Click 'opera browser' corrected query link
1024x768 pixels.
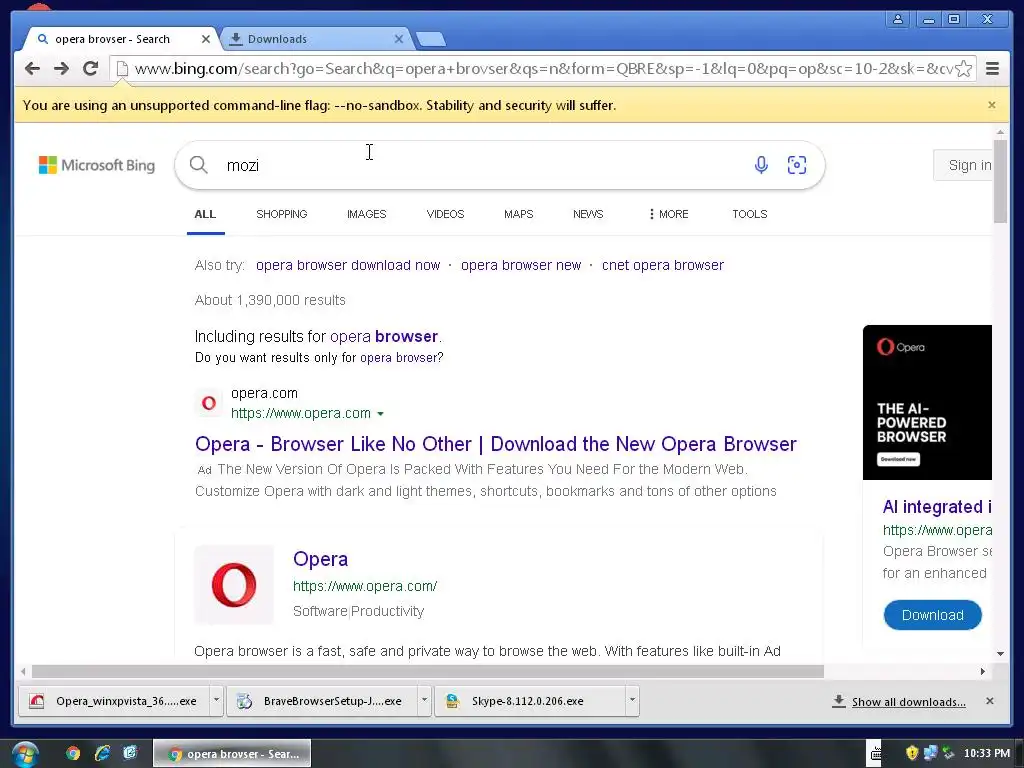click(x=383, y=336)
